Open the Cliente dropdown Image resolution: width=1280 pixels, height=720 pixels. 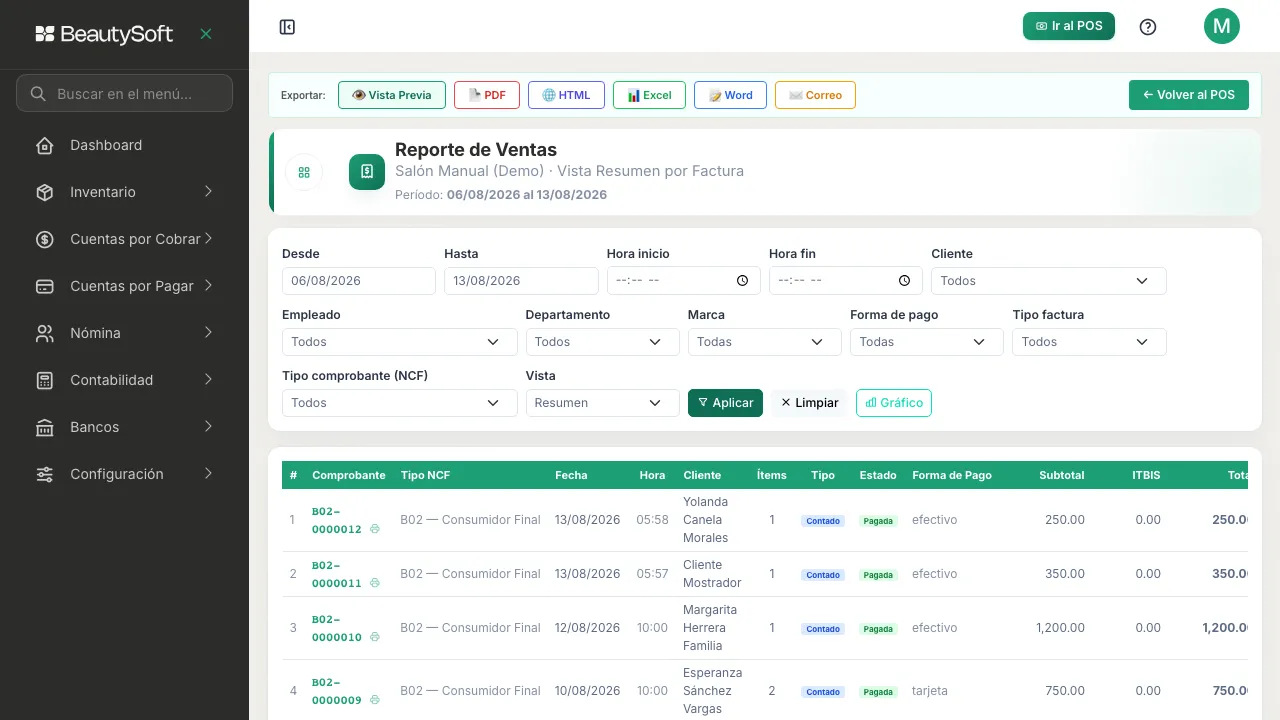tap(1048, 281)
